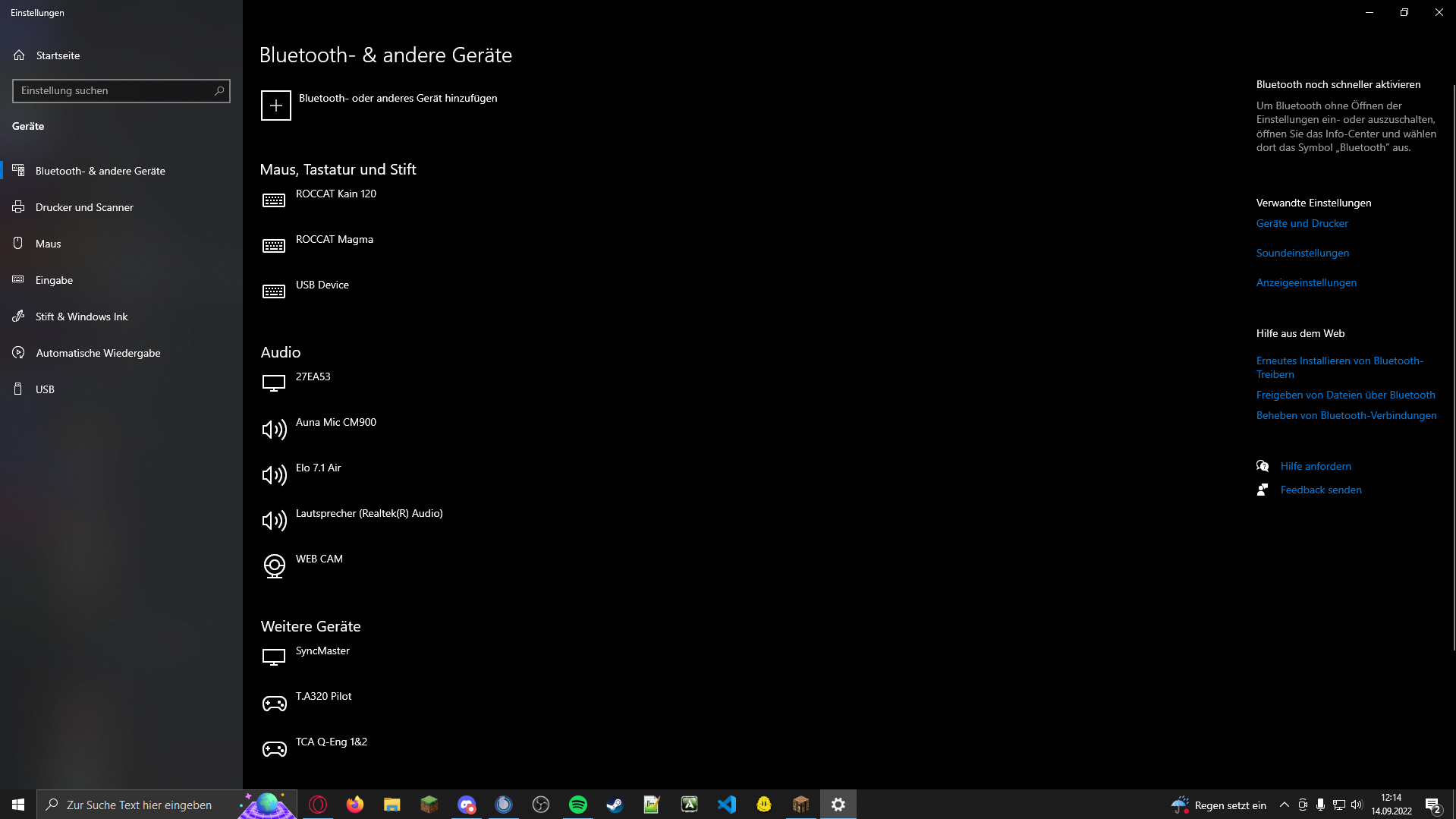Focus the Einstellung suchen search field
Screen dimensions: 1456x819
click(121, 91)
